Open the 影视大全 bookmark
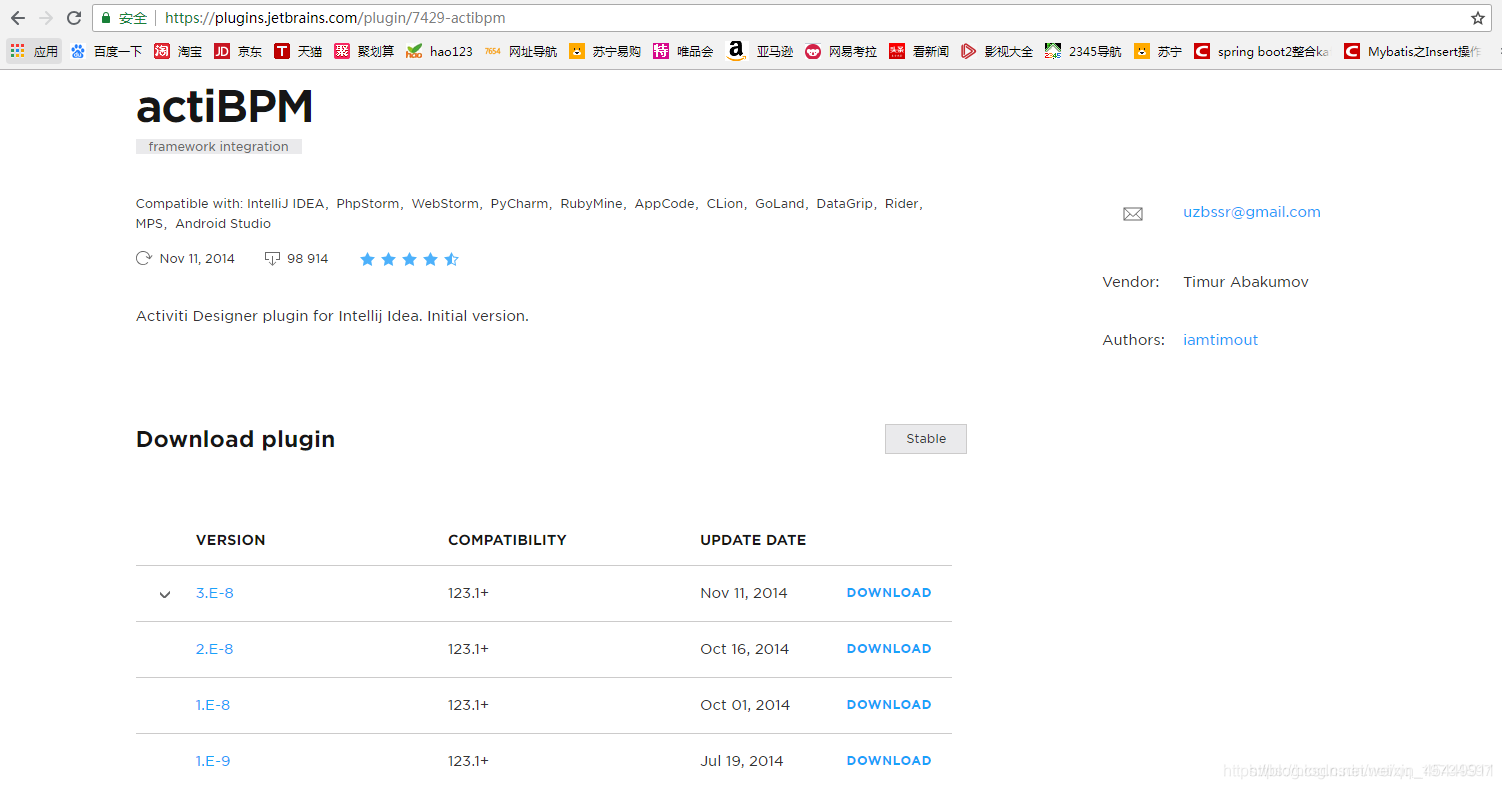The height and width of the screenshot is (789, 1502). click(997, 51)
